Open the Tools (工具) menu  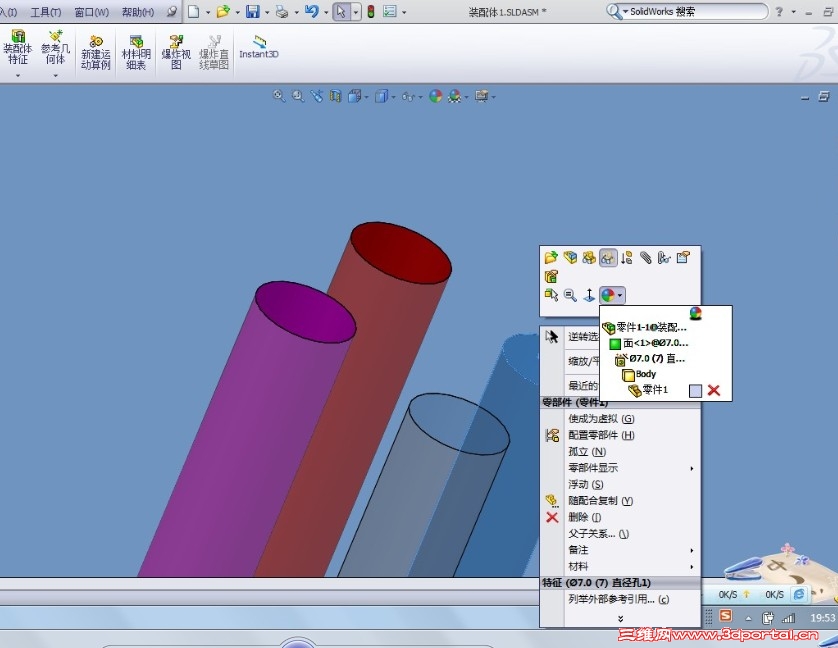coord(45,12)
